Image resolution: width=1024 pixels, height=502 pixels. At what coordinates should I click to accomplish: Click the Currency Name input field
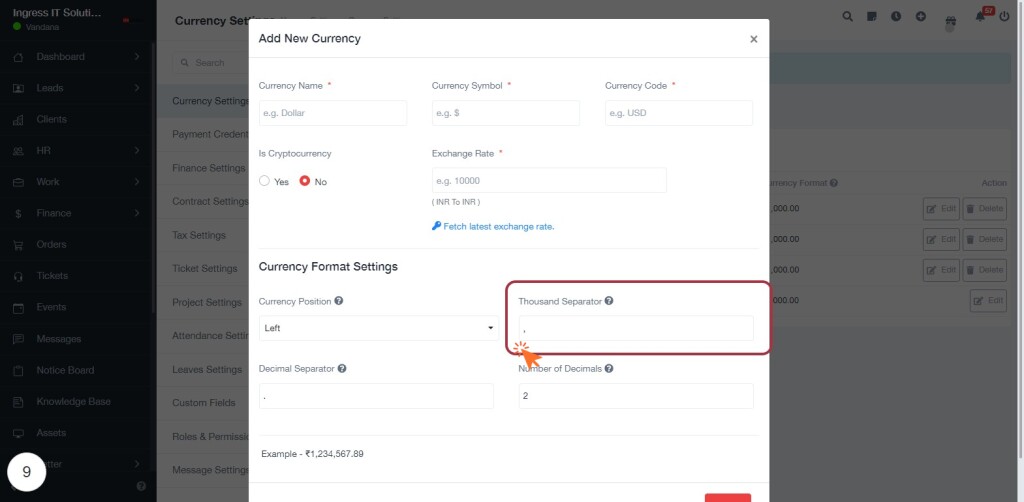pos(332,113)
